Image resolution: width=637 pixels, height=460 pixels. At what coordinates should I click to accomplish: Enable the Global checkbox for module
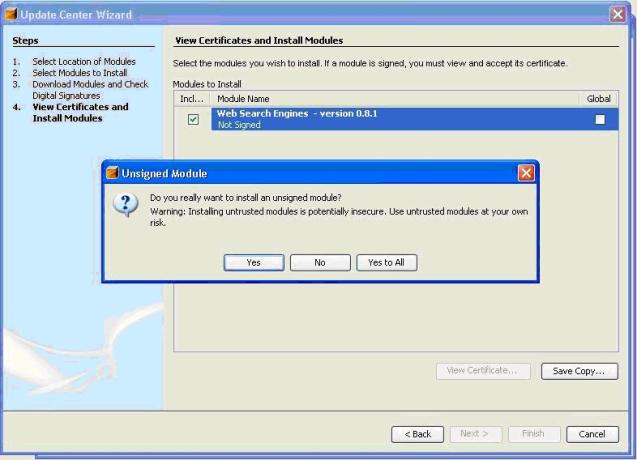pos(600,119)
